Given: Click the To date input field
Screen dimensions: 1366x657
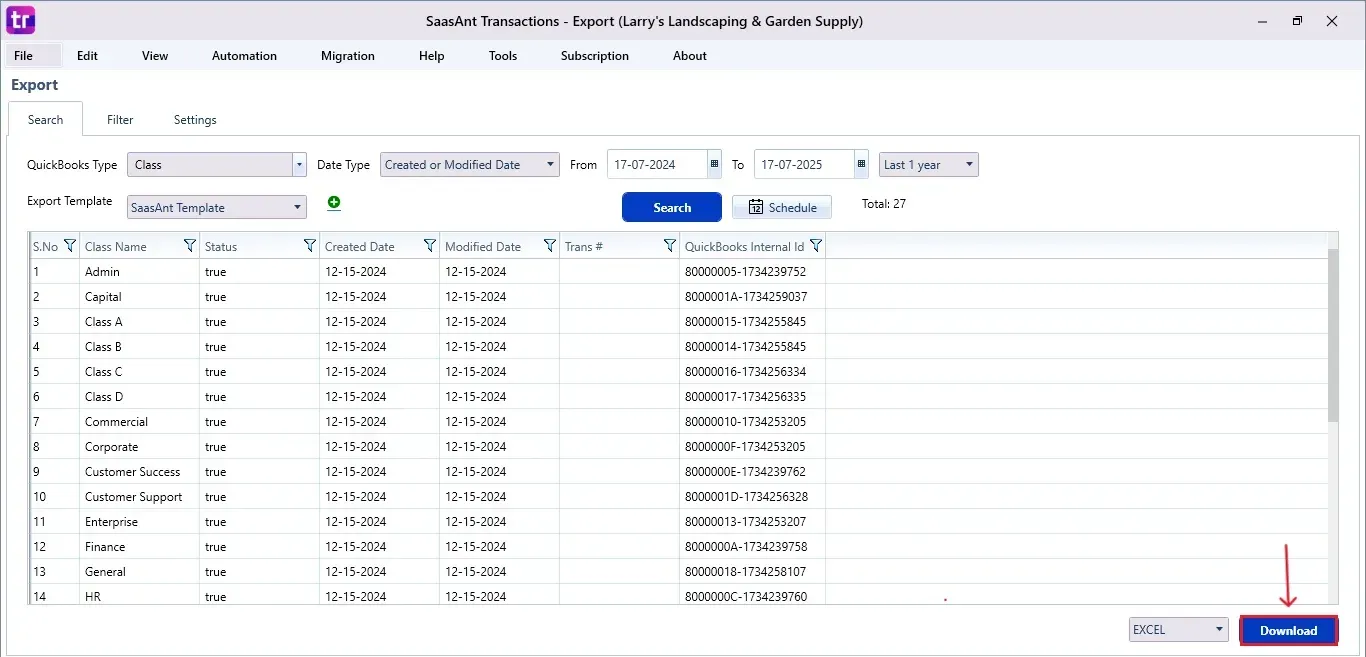Looking at the screenshot, I should click(804, 164).
